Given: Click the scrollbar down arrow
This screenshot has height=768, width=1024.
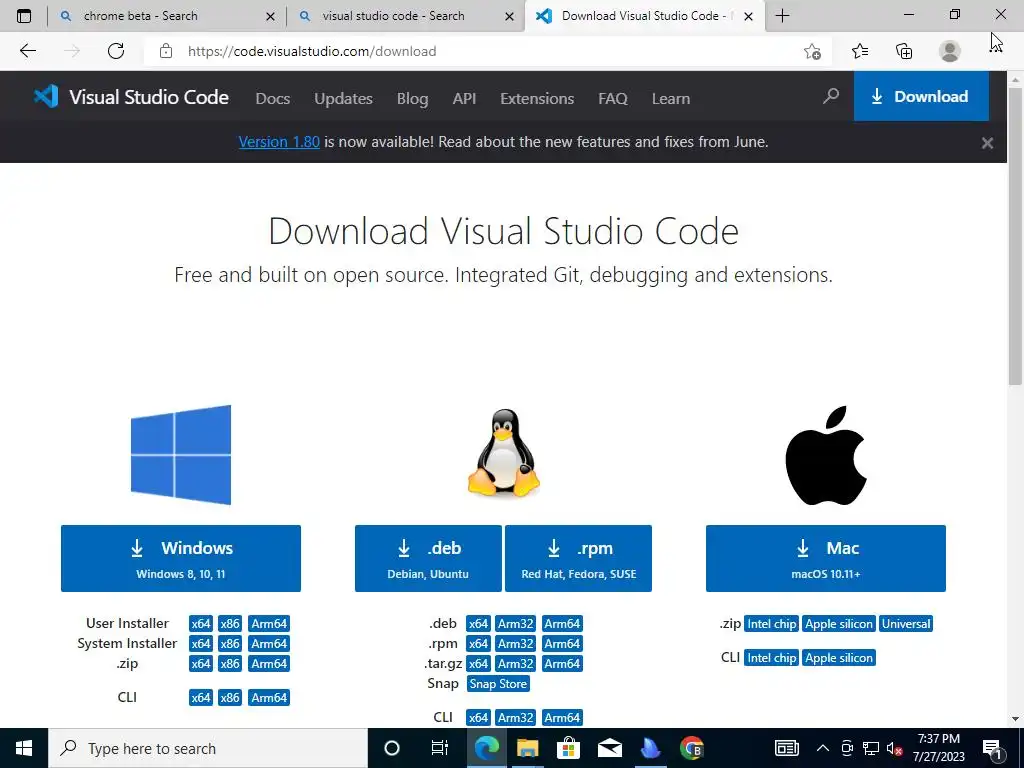Looking at the screenshot, I should pyautogui.click(x=1016, y=719).
